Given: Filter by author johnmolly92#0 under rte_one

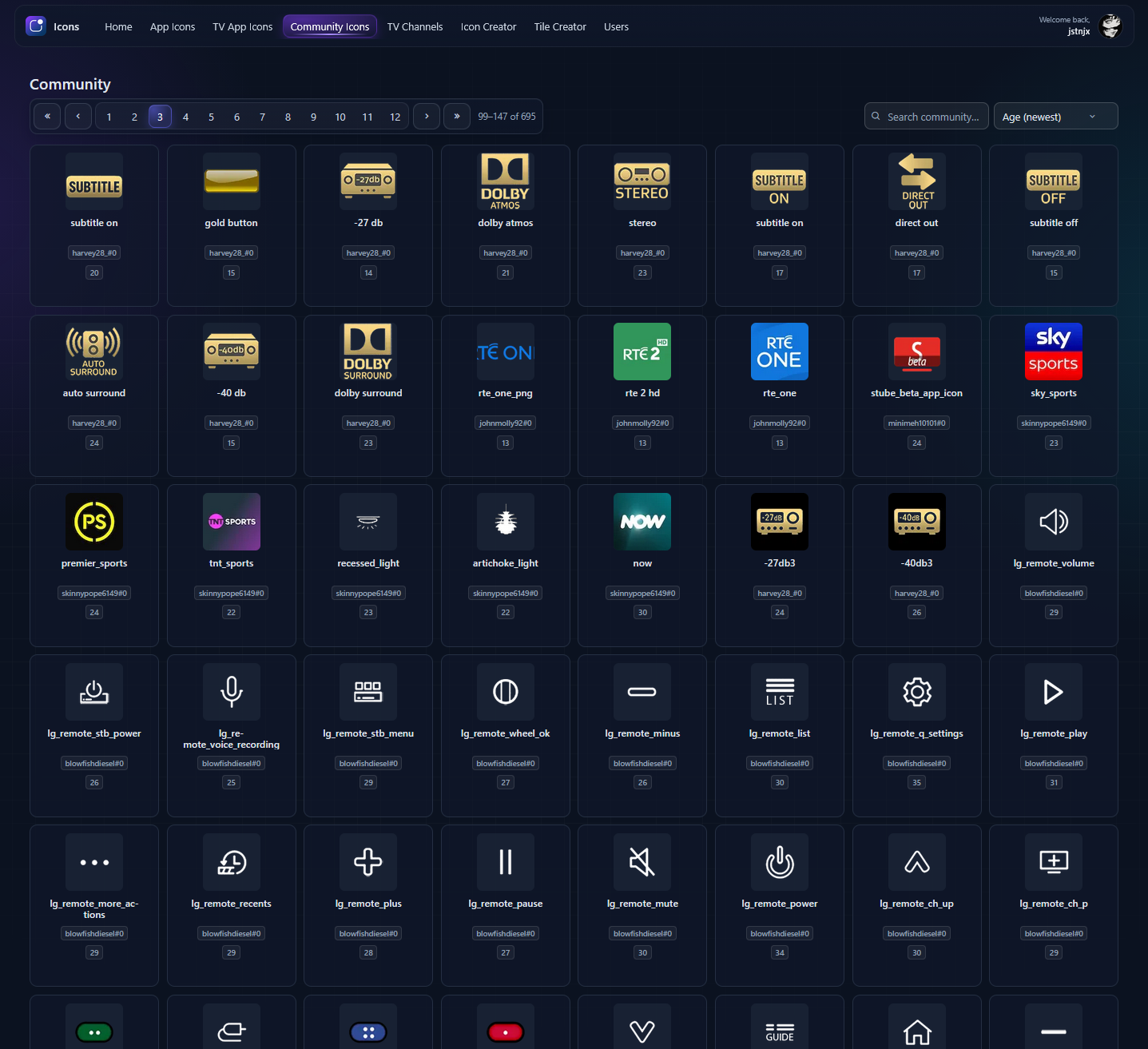Looking at the screenshot, I should (x=780, y=423).
